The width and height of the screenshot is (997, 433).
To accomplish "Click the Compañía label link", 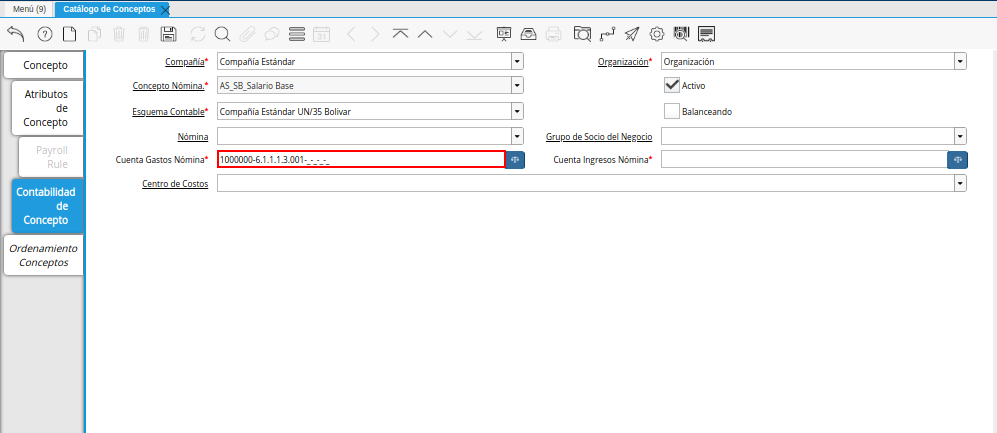I will [184, 62].
